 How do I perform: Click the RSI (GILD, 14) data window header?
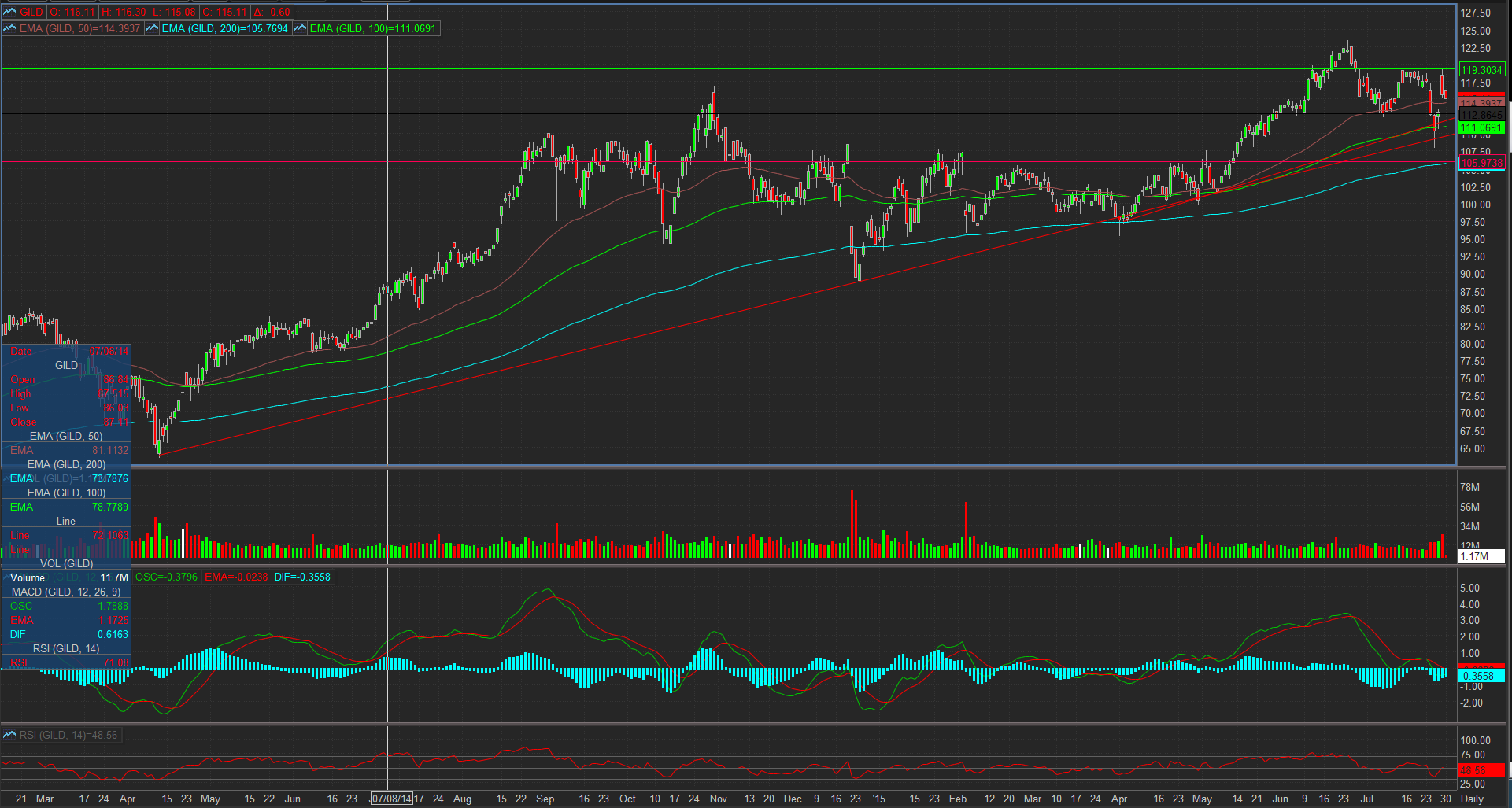(65, 648)
